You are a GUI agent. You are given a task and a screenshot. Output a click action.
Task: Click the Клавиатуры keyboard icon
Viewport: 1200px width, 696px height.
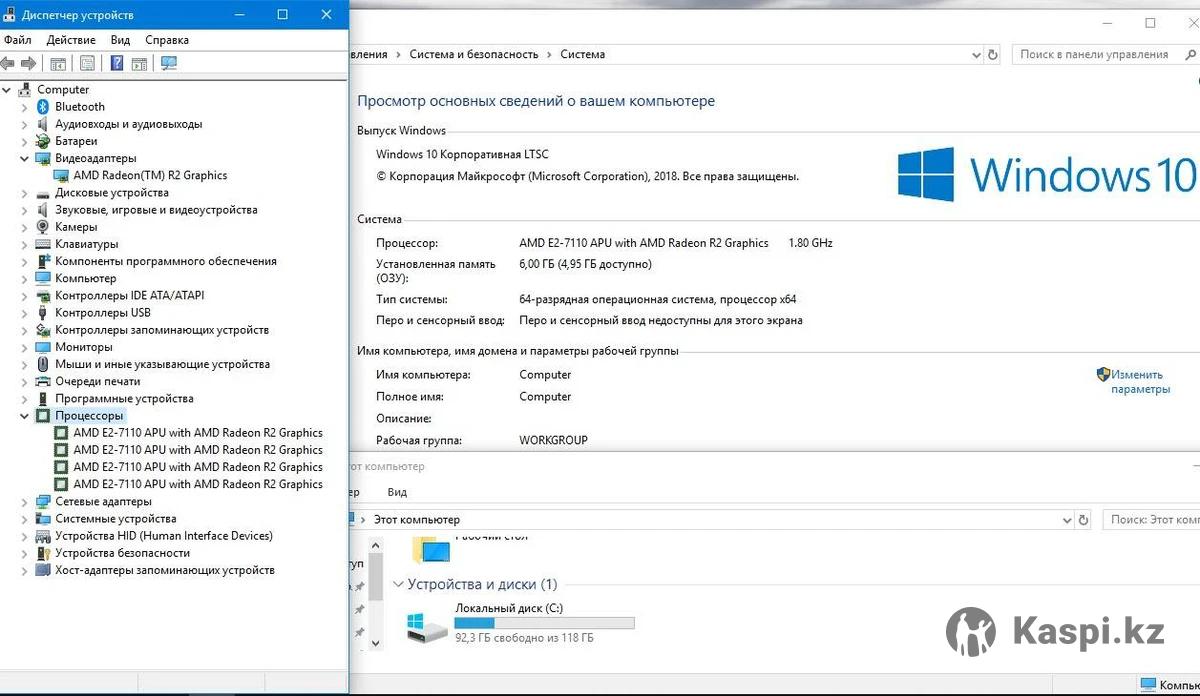[43, 244]
